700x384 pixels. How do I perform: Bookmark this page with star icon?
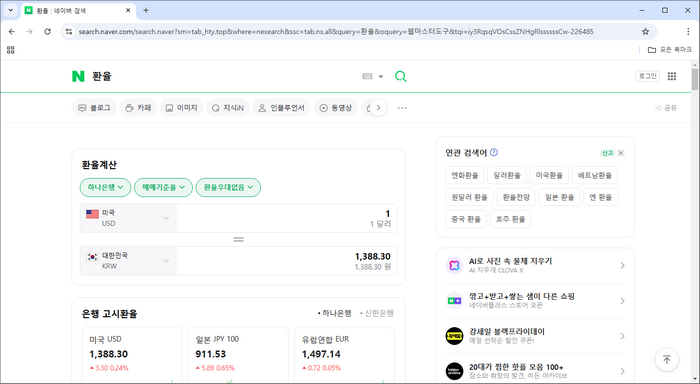click(x=645, y=32)
